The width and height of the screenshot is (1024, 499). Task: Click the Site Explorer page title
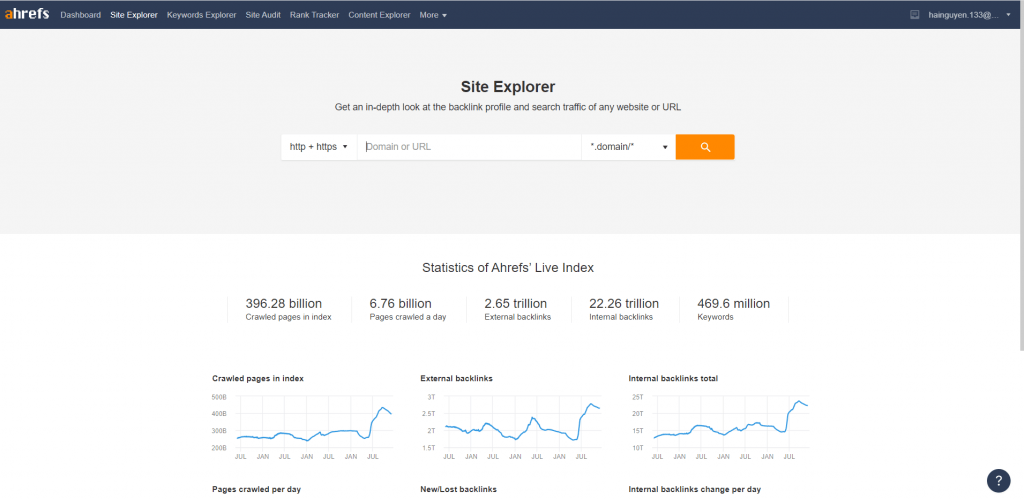coord(508,87)
